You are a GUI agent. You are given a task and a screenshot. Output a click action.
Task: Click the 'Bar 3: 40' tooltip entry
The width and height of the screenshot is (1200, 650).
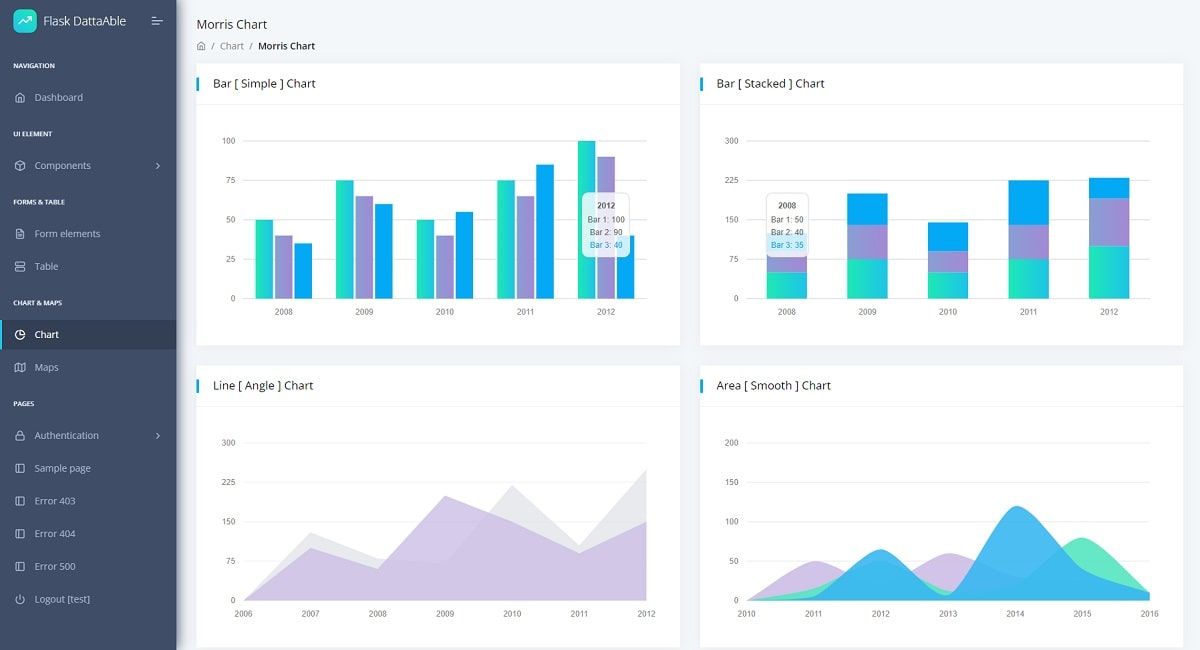point(606,245)
